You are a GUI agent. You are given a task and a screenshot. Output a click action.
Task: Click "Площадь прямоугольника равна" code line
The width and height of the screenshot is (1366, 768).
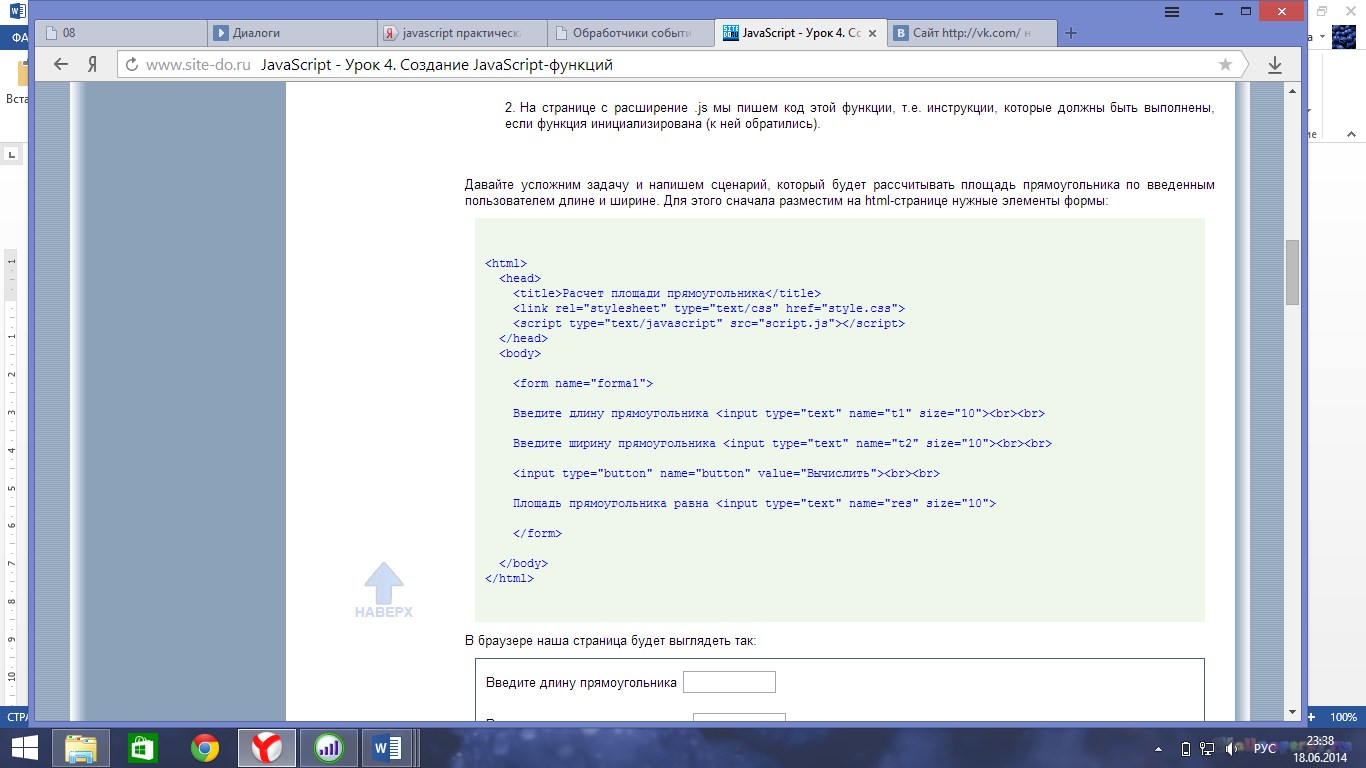[x=755, y=504]
